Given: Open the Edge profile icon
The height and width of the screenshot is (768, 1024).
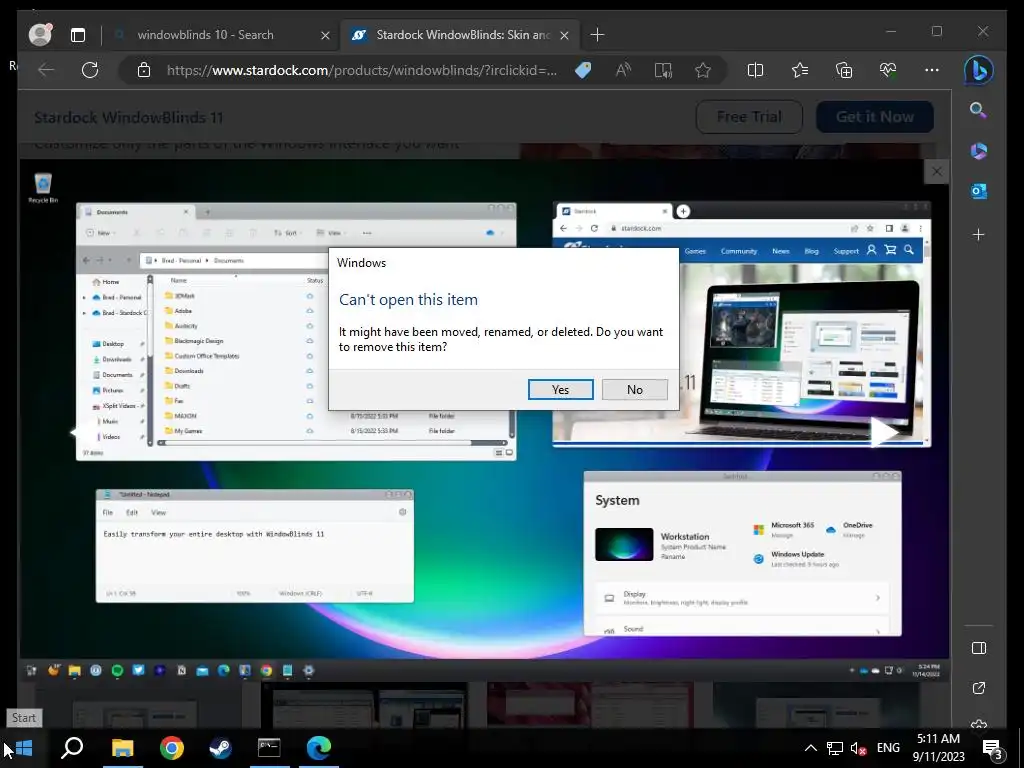Looking at the screenshot, I should point(40,35).
